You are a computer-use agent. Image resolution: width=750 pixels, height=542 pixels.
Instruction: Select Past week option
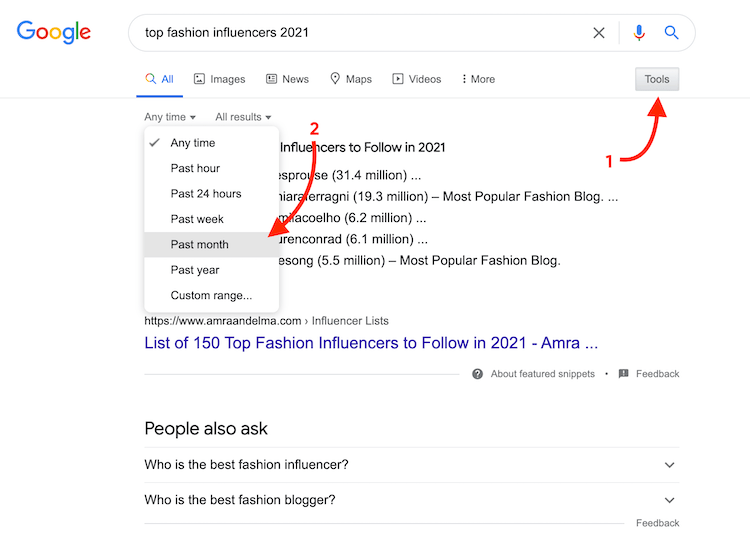coord(211,219)
